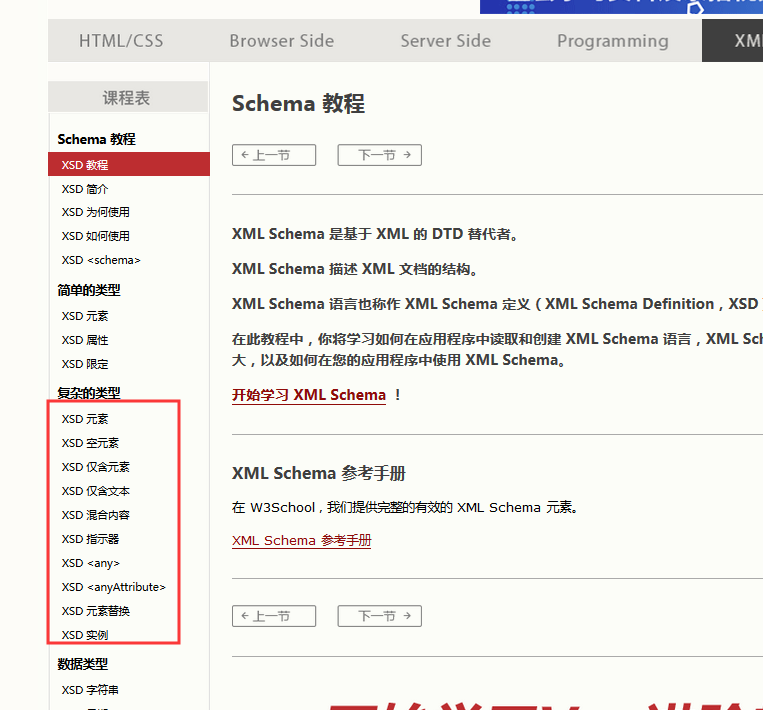Click the 简单的类型 section heading
This screenshot has height=710, width=763.
pyautogui.click(x=89, y=290)
